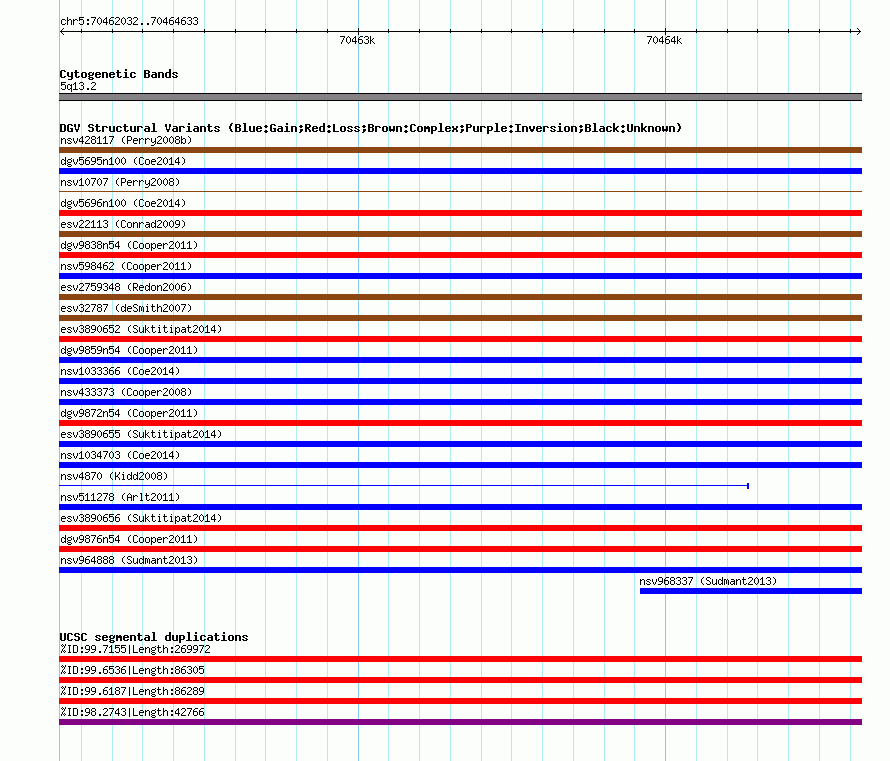Click the red dgv9872n54 loss bar
The image size is (890, 761).
coord(460,423)
